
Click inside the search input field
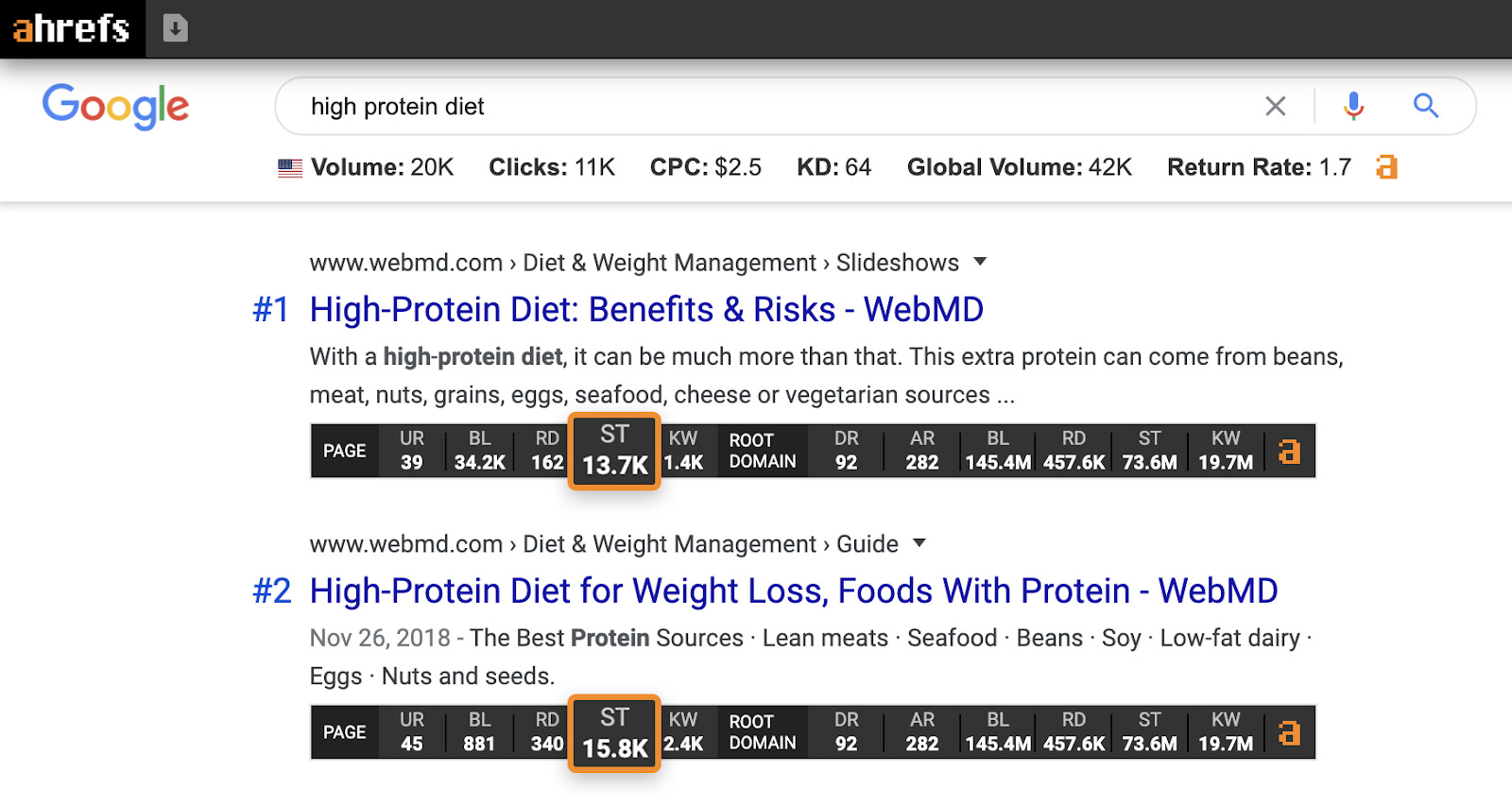pos(661,106)
